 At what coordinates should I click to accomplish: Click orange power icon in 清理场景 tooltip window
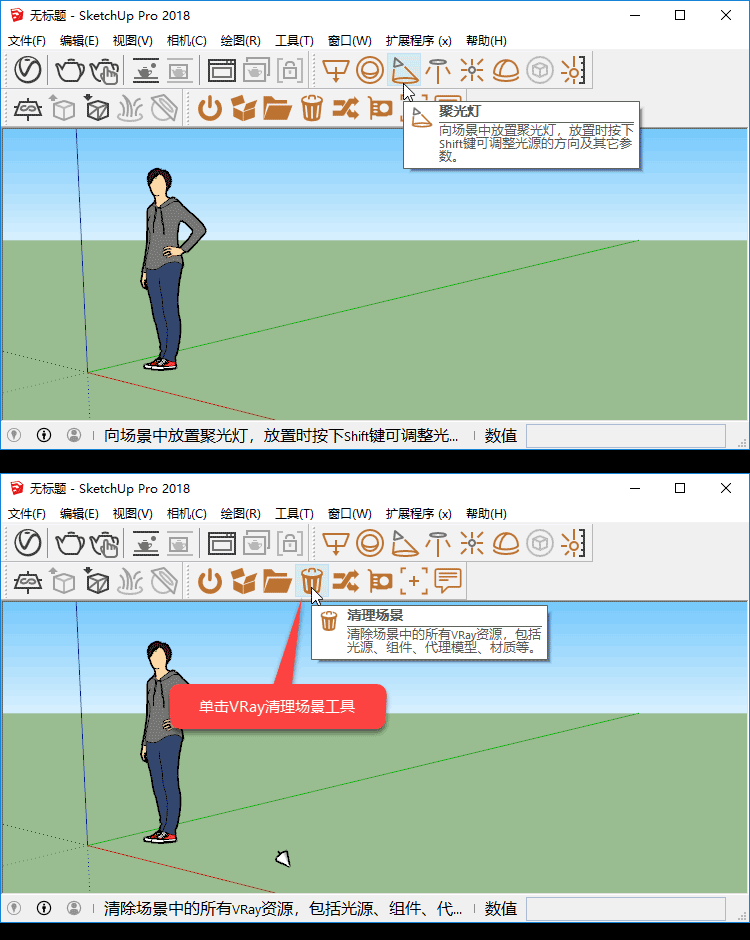(210, 582)
